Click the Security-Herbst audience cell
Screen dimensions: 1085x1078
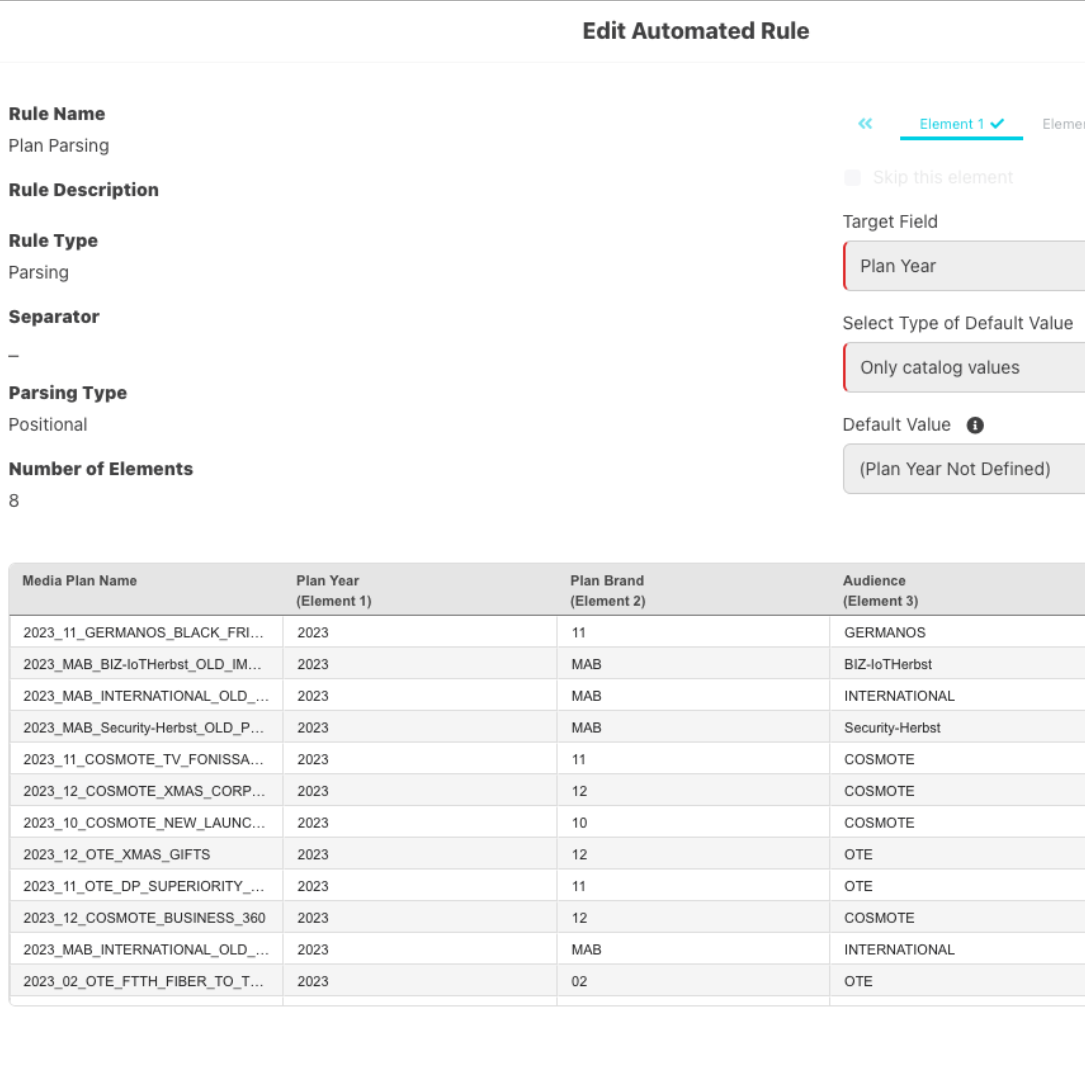point(892,728)
